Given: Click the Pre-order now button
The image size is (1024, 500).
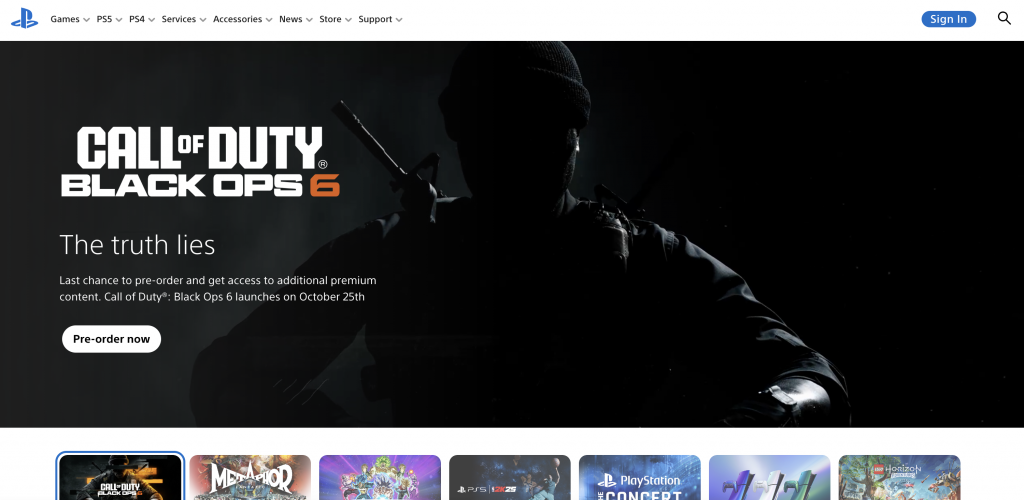Looking at the screenshot, I should (112, 339).
